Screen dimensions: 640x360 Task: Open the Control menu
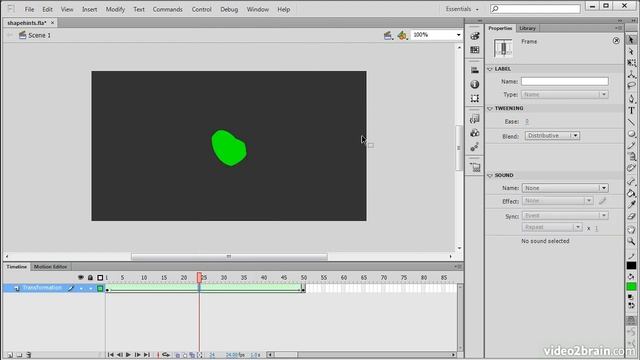(x=202, y=9)
